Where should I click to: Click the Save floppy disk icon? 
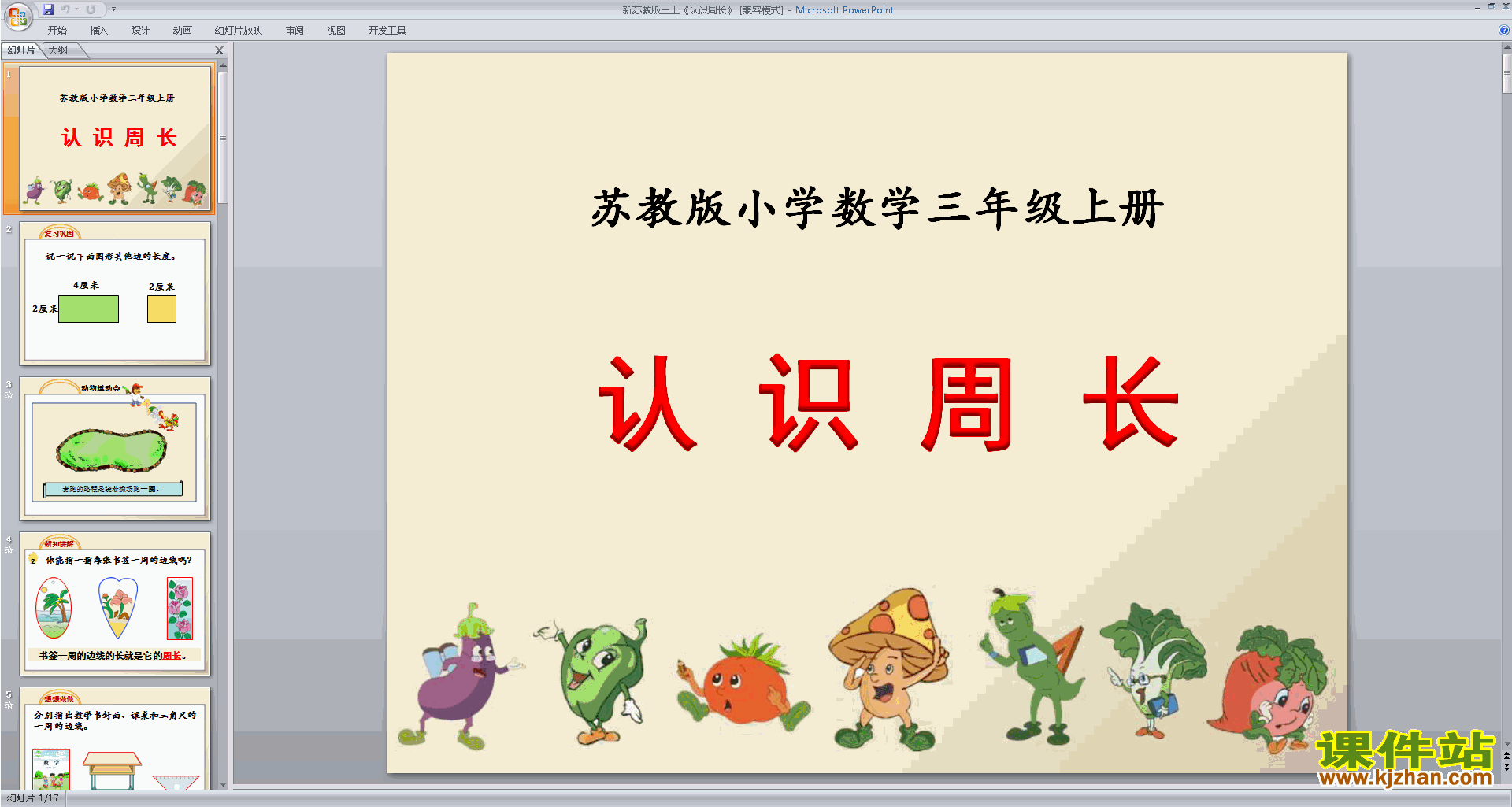tap(48, 9)
